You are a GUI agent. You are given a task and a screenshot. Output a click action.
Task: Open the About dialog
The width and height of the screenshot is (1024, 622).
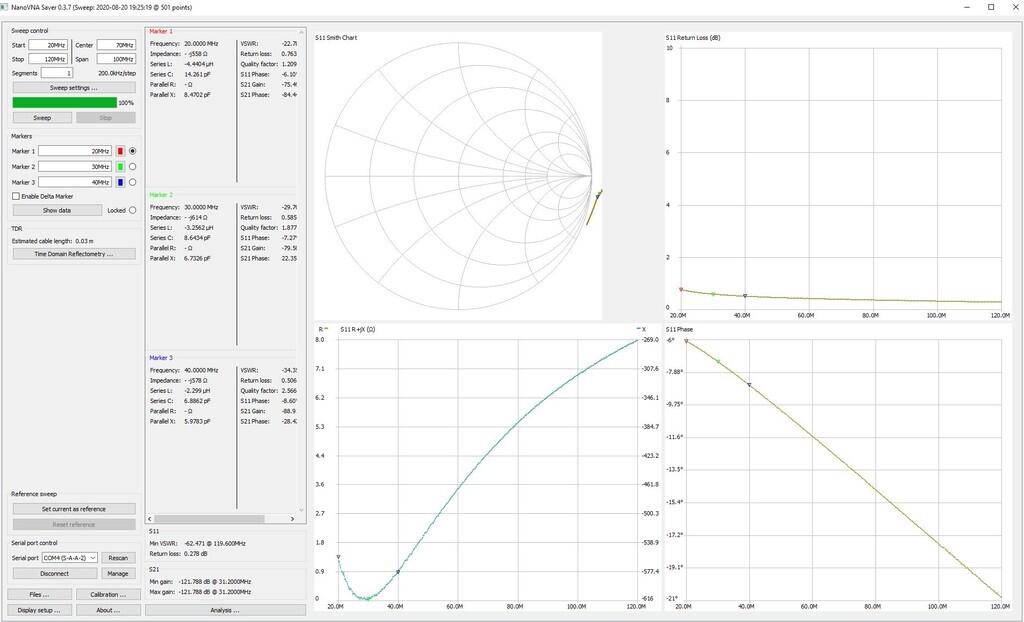(108, 610)
